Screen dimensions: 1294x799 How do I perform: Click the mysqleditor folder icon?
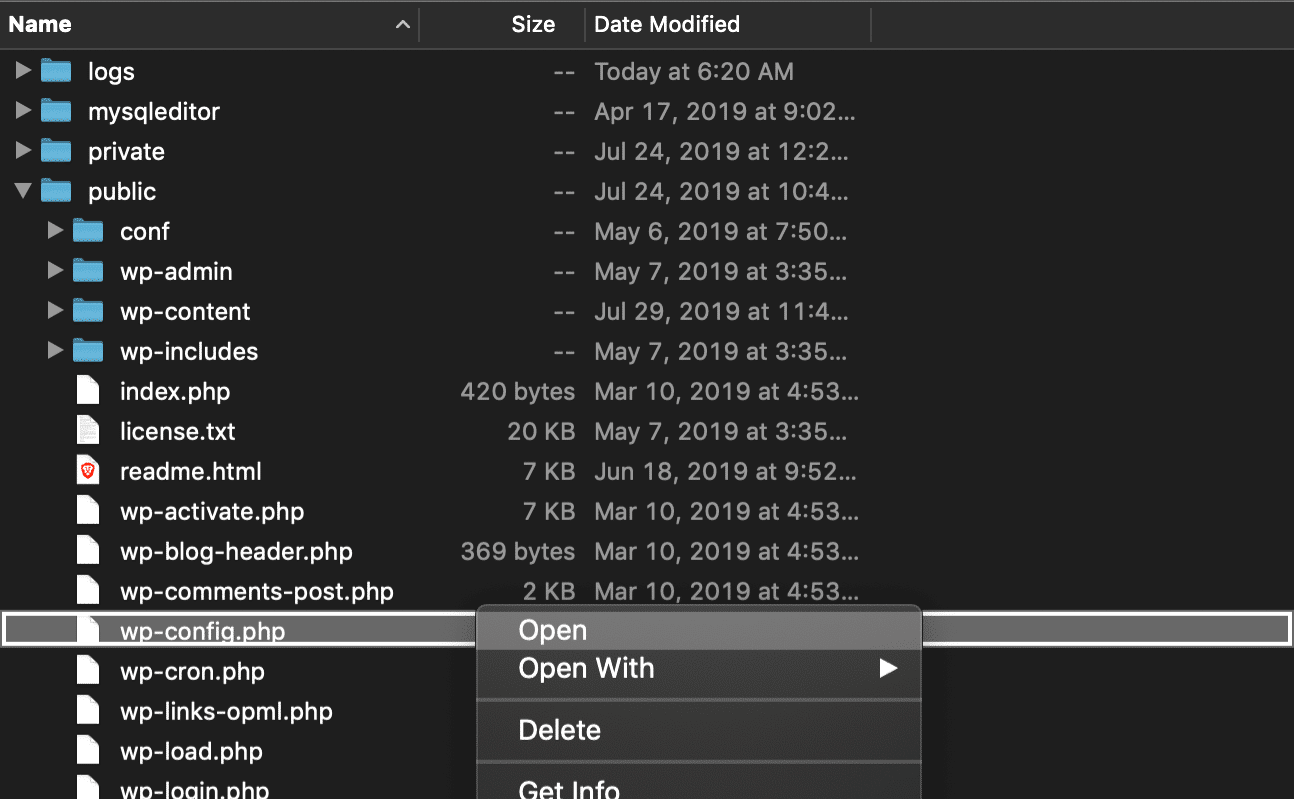(x=56, y=110)
